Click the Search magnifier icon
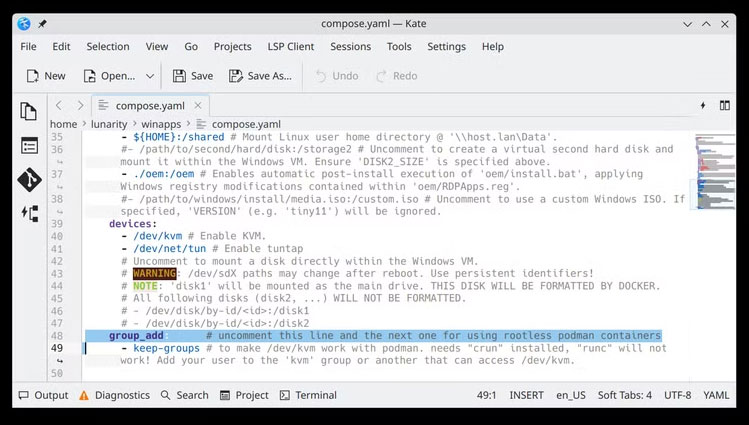Image resolution: width=749 pixels, height=425 pixels. point(165,395)
